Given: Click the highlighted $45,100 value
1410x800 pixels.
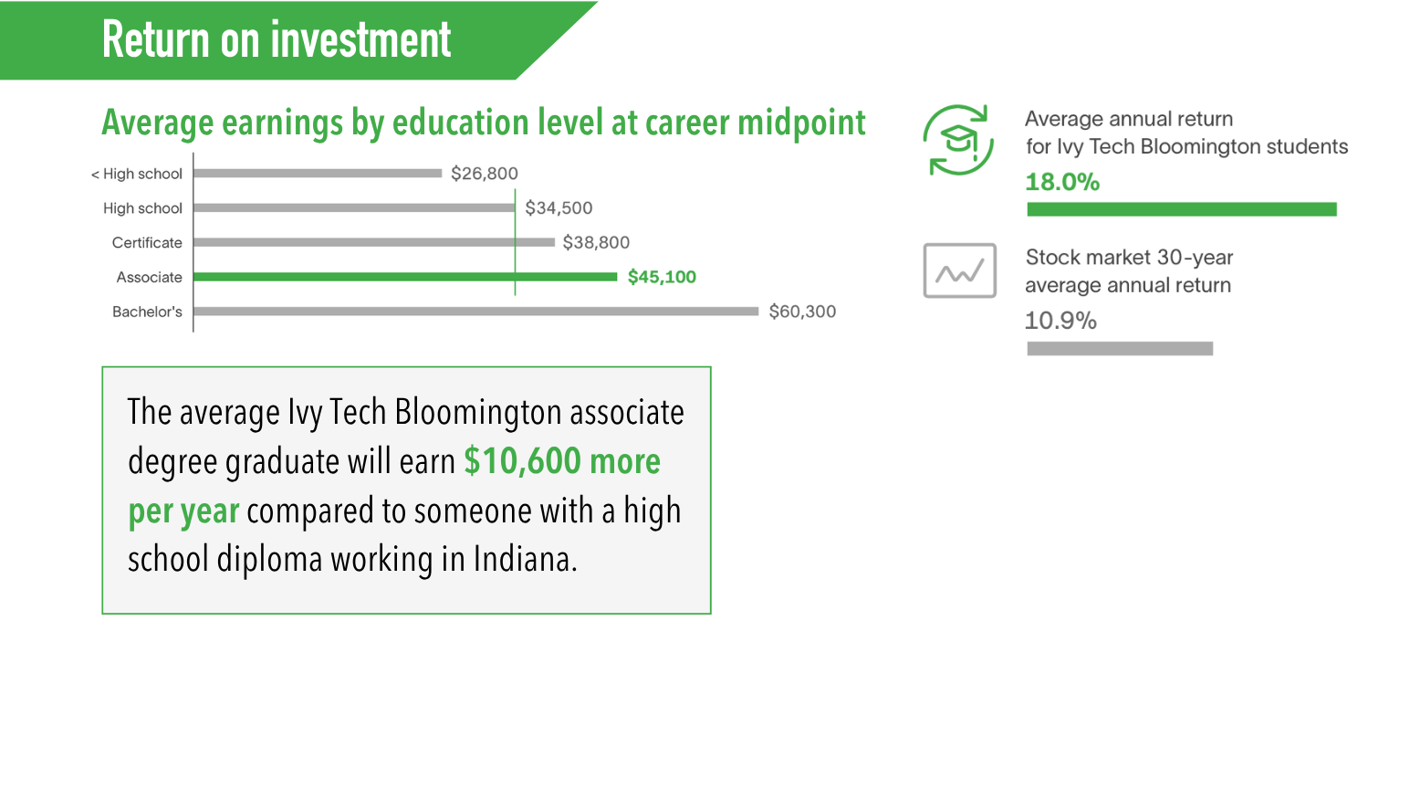Looking at the screenshot, I should 662,277.
